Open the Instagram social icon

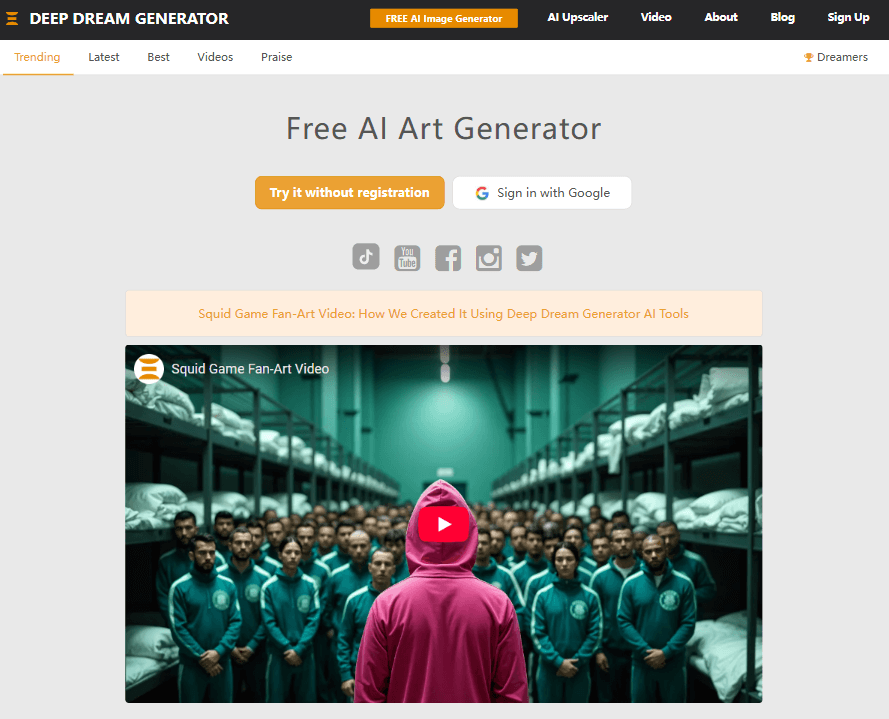[489, 258]
